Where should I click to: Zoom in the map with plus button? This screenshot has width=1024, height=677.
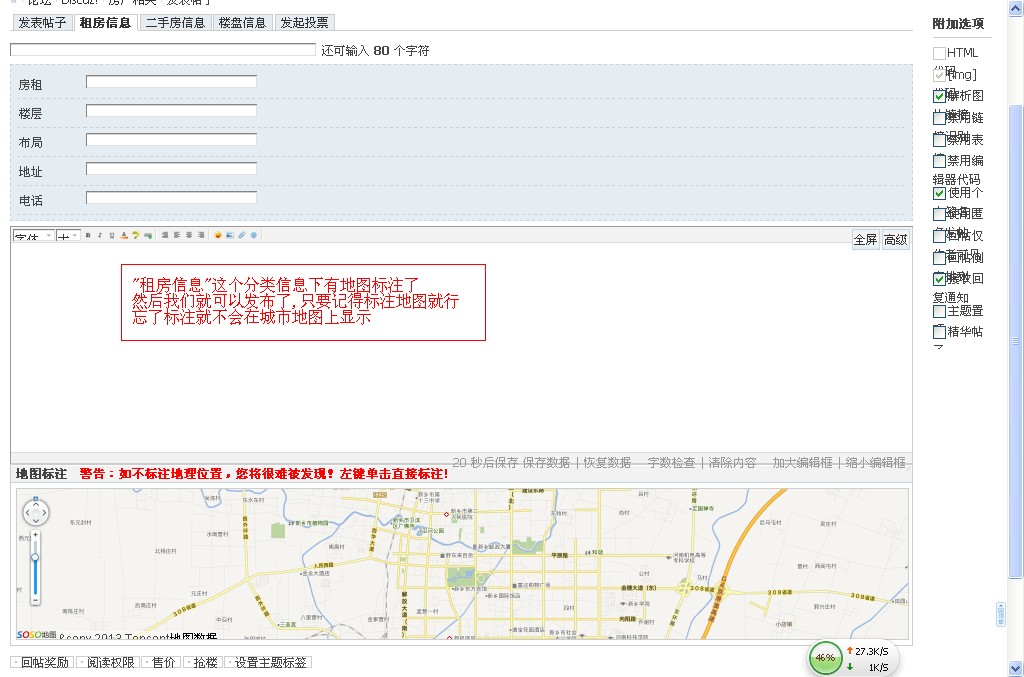coord(35,535)
